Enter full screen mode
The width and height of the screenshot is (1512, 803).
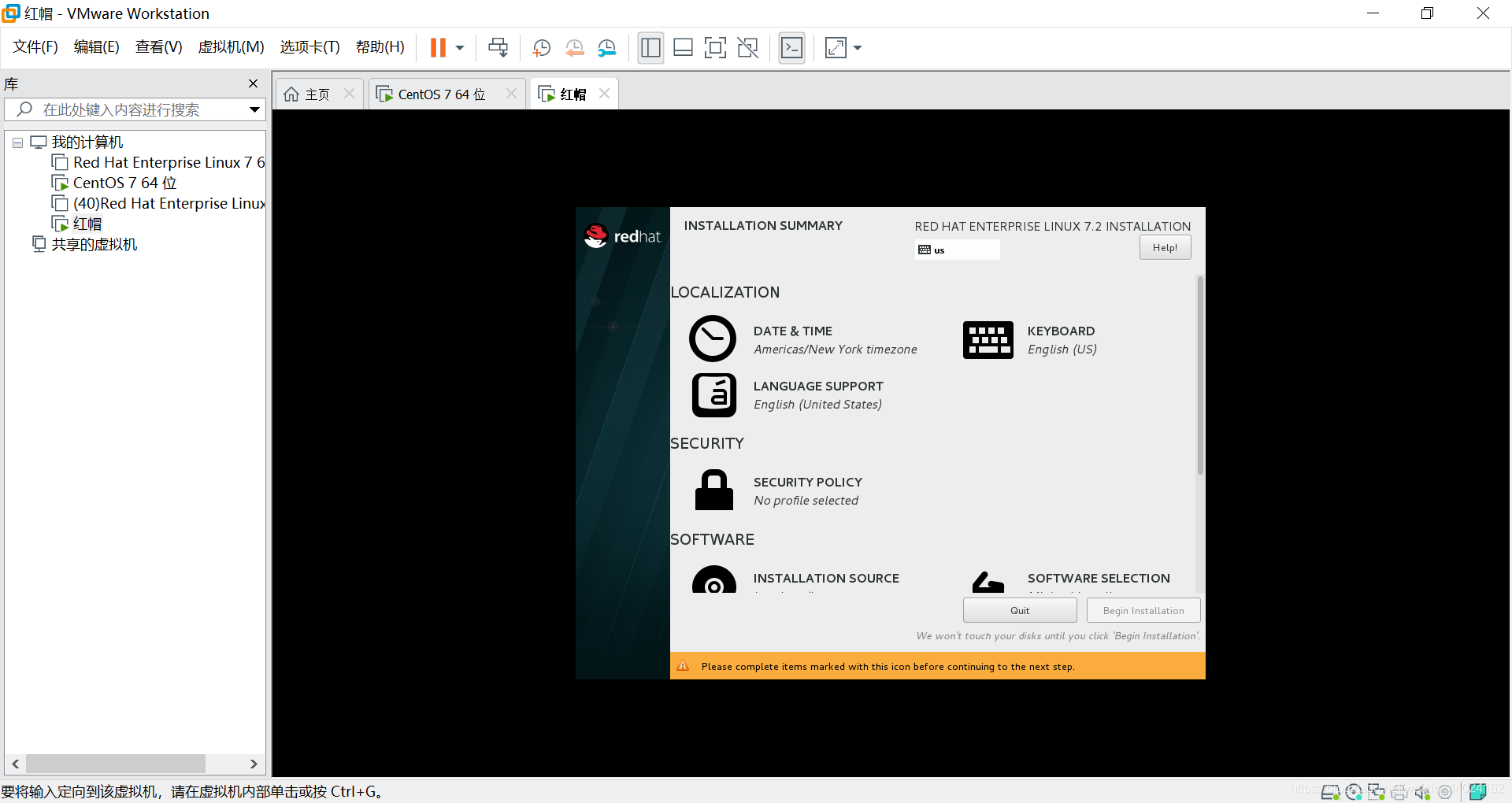715,48
